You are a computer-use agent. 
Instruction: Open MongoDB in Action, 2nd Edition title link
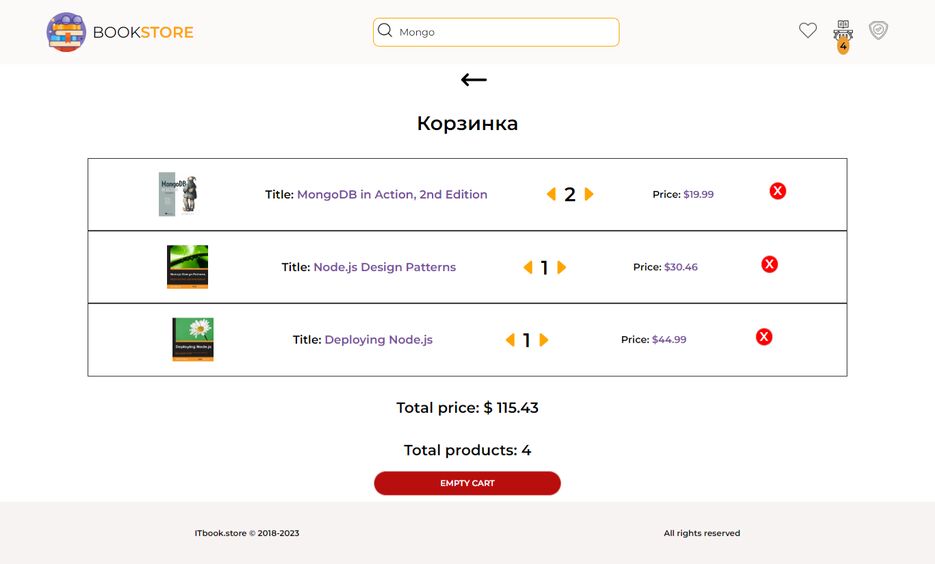click(x=392, y=194)
